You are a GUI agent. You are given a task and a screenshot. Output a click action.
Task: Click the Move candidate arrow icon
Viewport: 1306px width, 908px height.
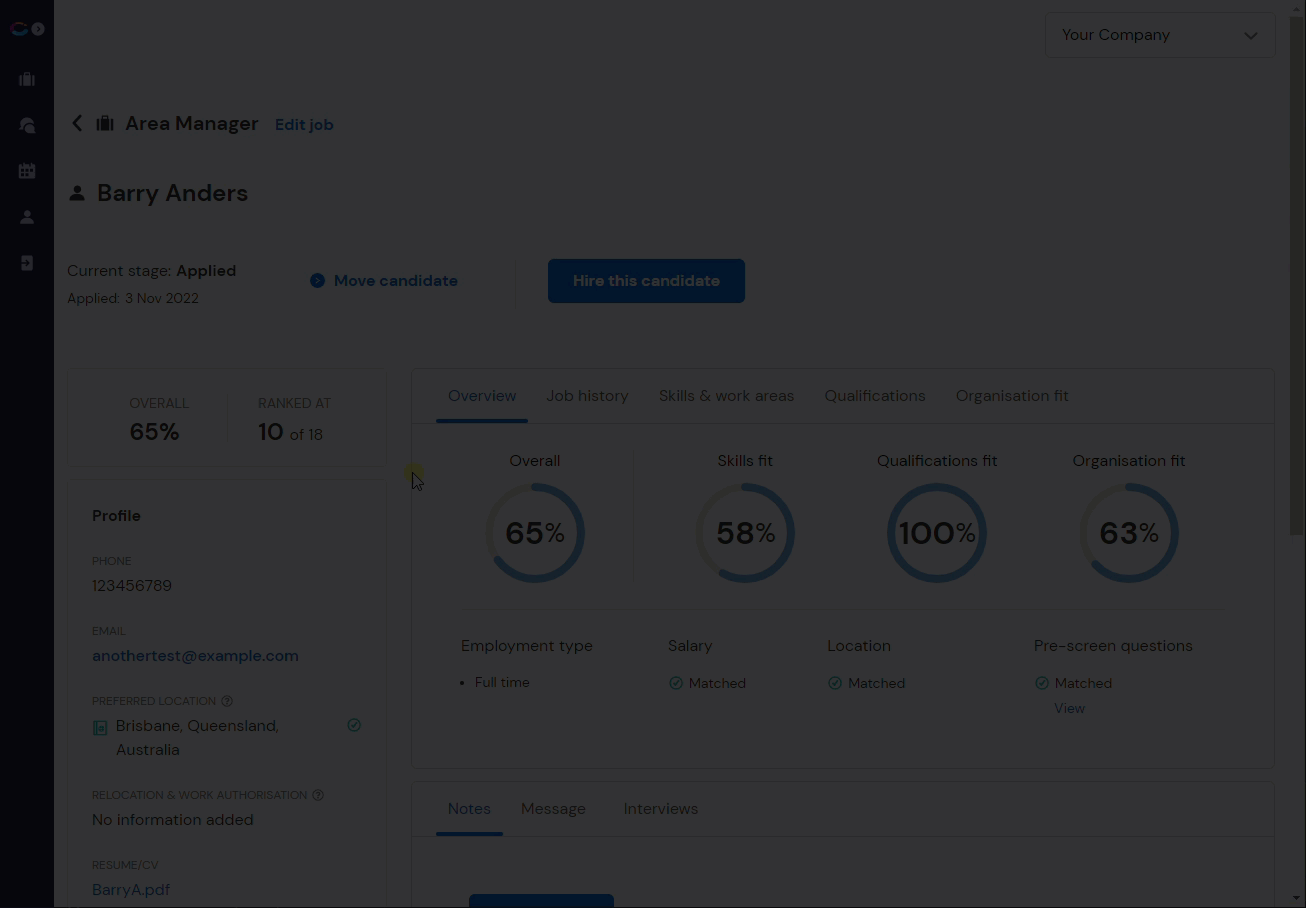(x=317, y=281)
